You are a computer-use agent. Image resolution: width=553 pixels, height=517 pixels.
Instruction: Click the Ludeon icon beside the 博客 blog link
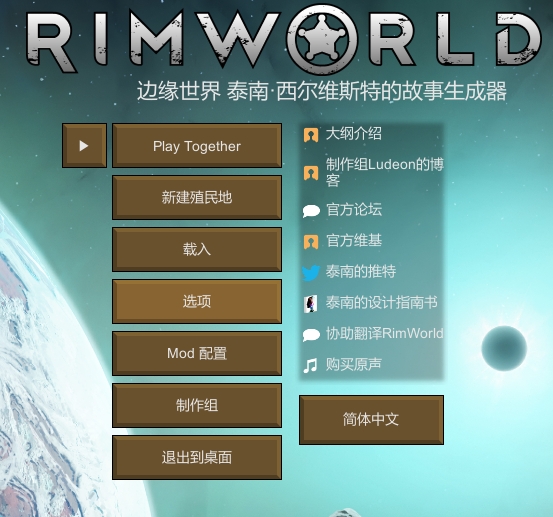click(x=311, y=173)
